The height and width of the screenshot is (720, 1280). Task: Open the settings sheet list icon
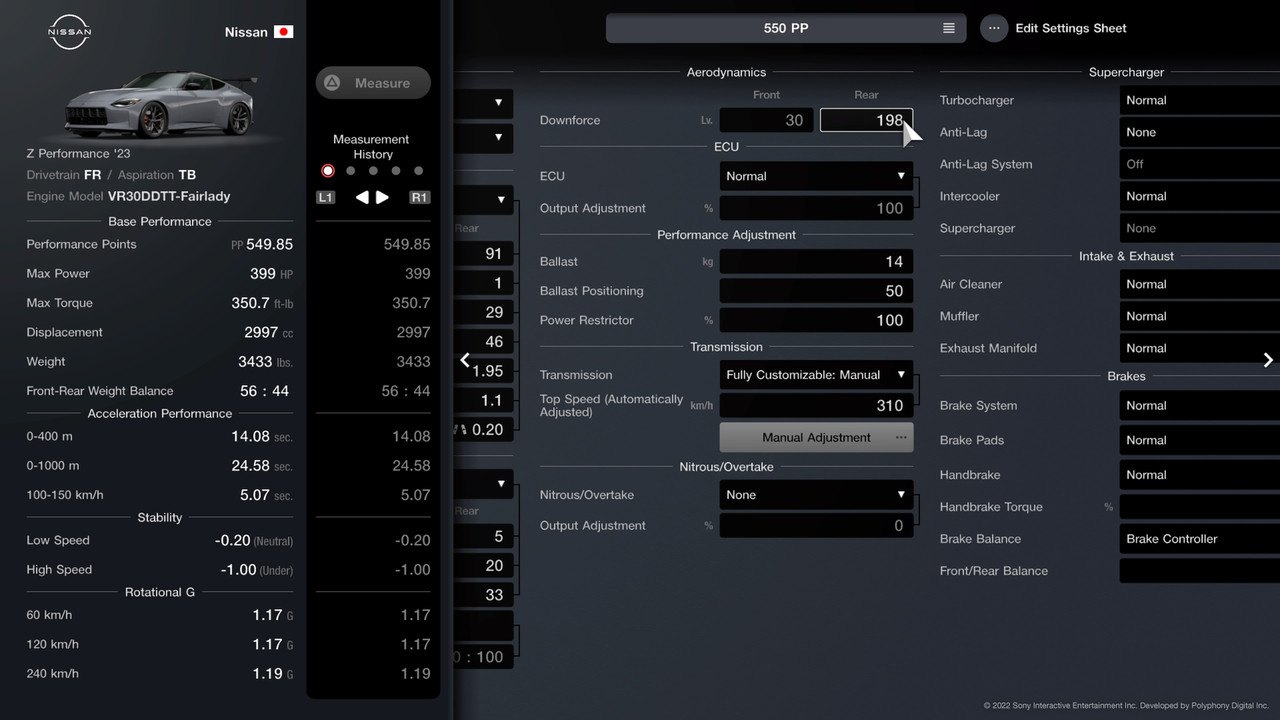(x=949, y=28)
